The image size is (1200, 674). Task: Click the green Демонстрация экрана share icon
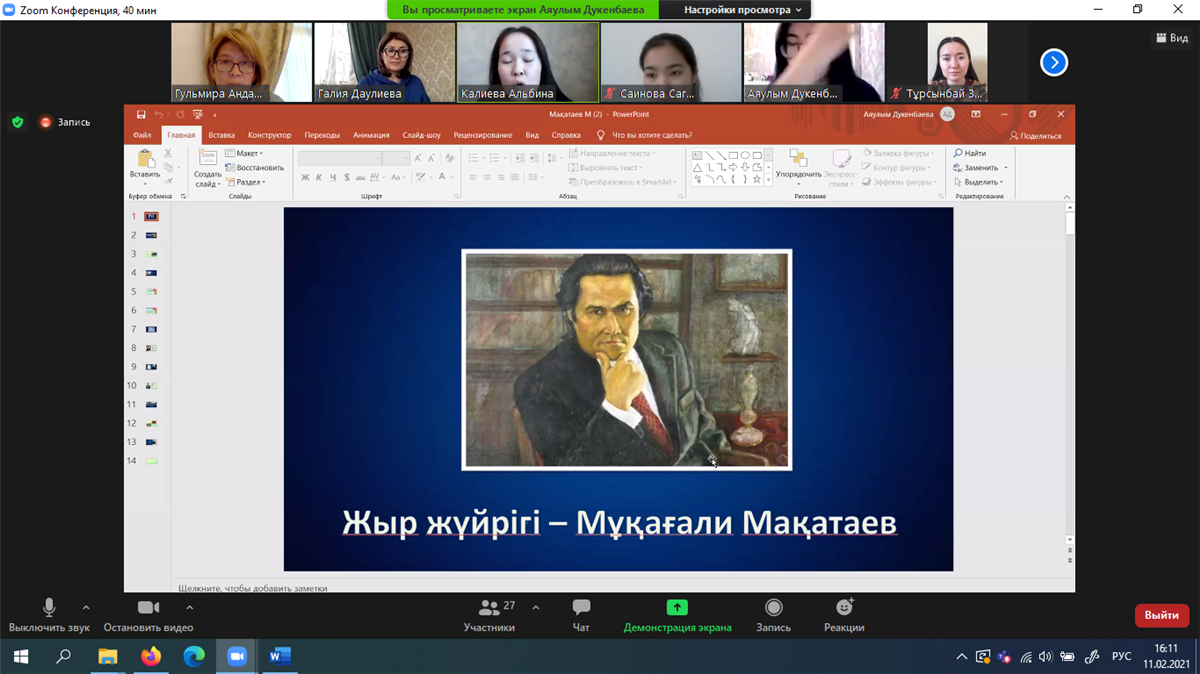pos(677,608)
